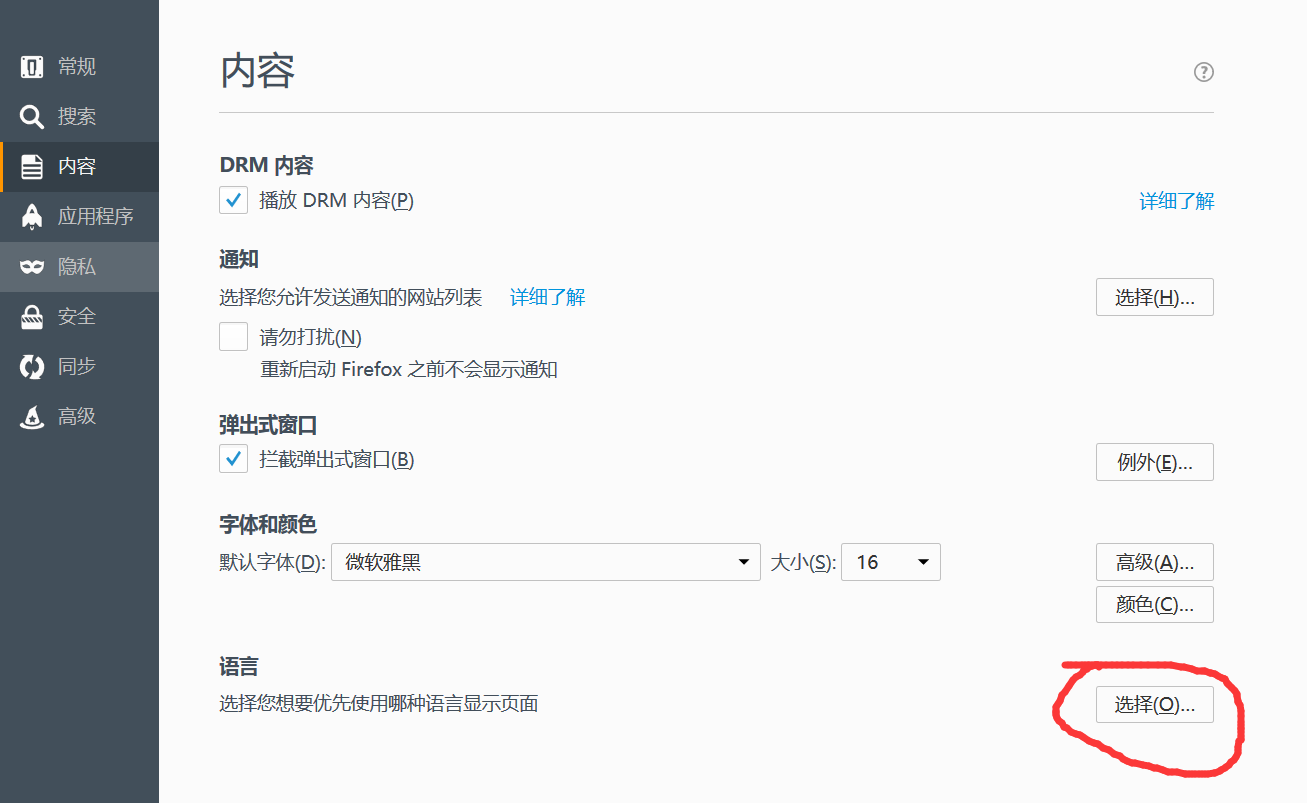Click the DRM 内容 section heading
Viewport: 1307px width, 803px height.
[266, 165]
